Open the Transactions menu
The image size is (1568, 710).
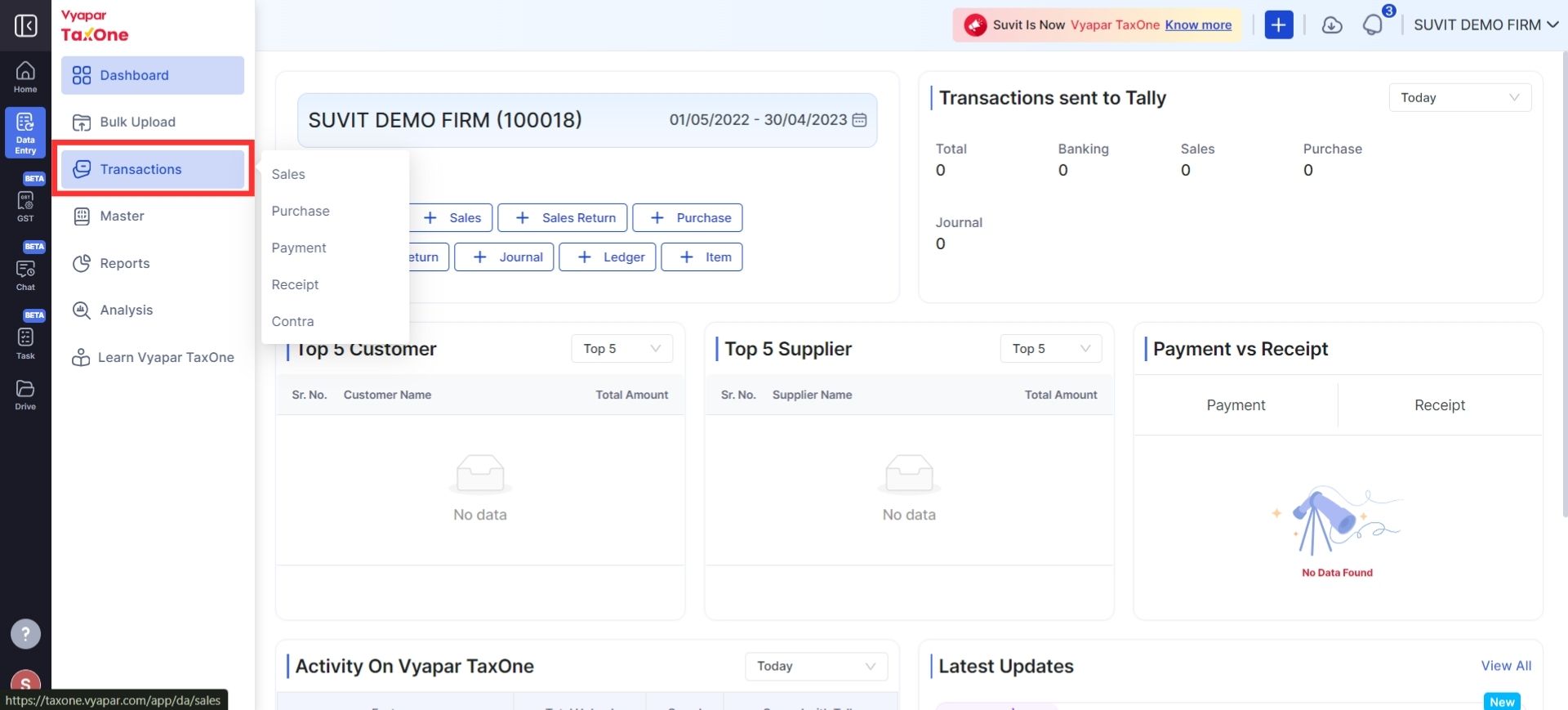pyautogui.click(x=153, y=169)
